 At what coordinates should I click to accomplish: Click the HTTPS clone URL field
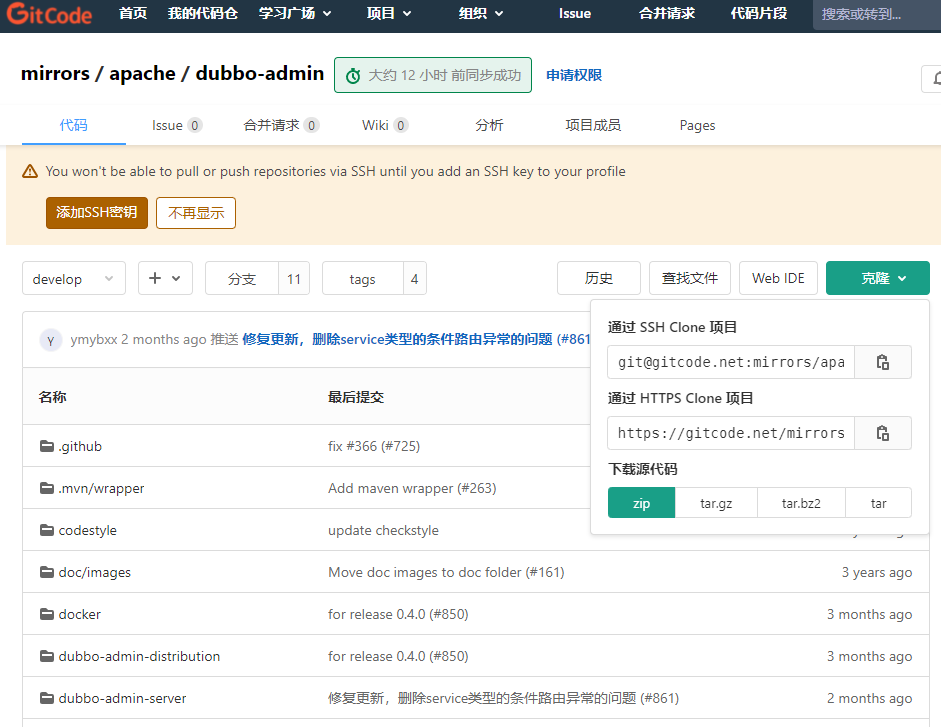tap(731, 433)
